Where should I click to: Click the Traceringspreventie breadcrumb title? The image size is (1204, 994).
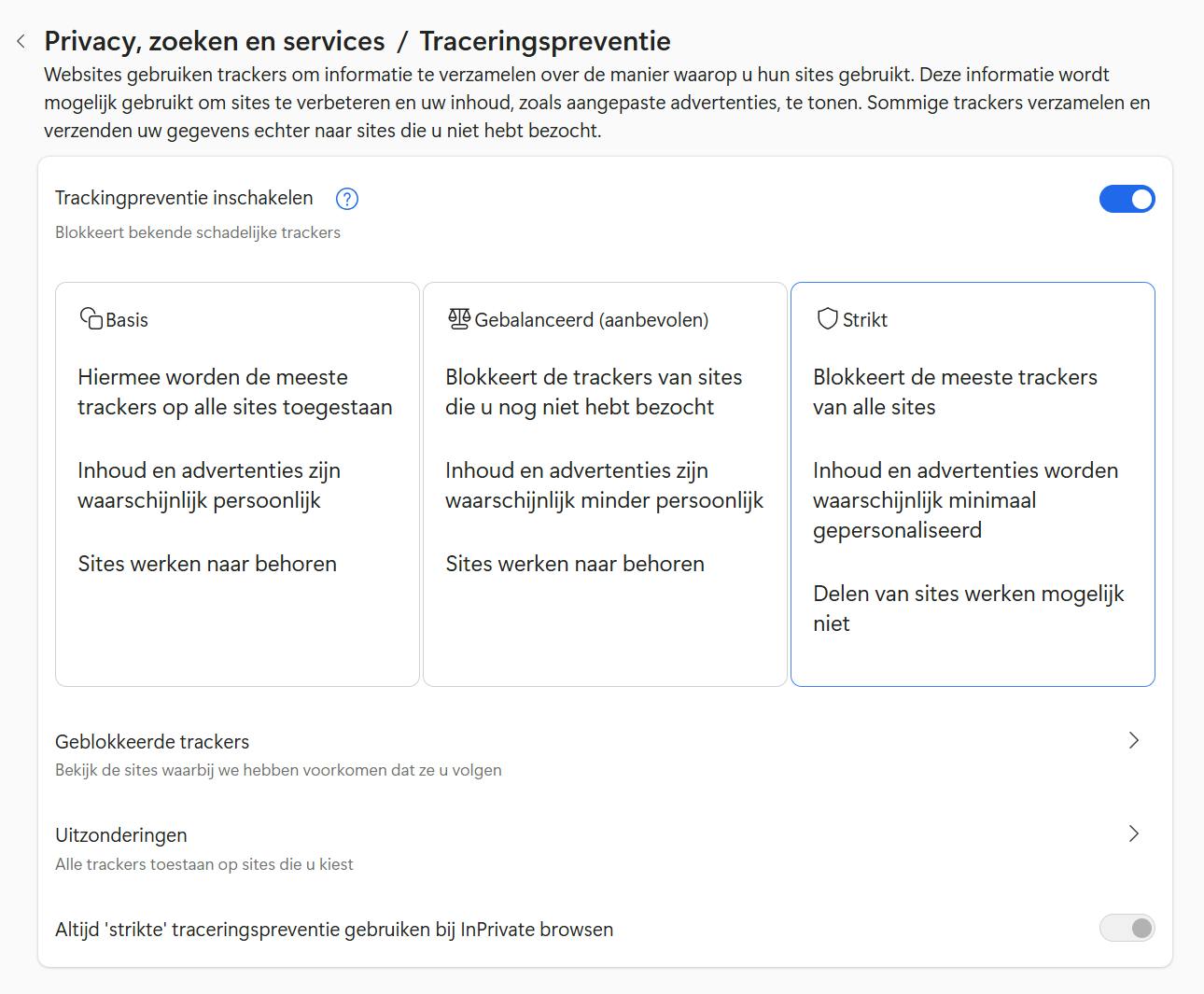[545, 41]
